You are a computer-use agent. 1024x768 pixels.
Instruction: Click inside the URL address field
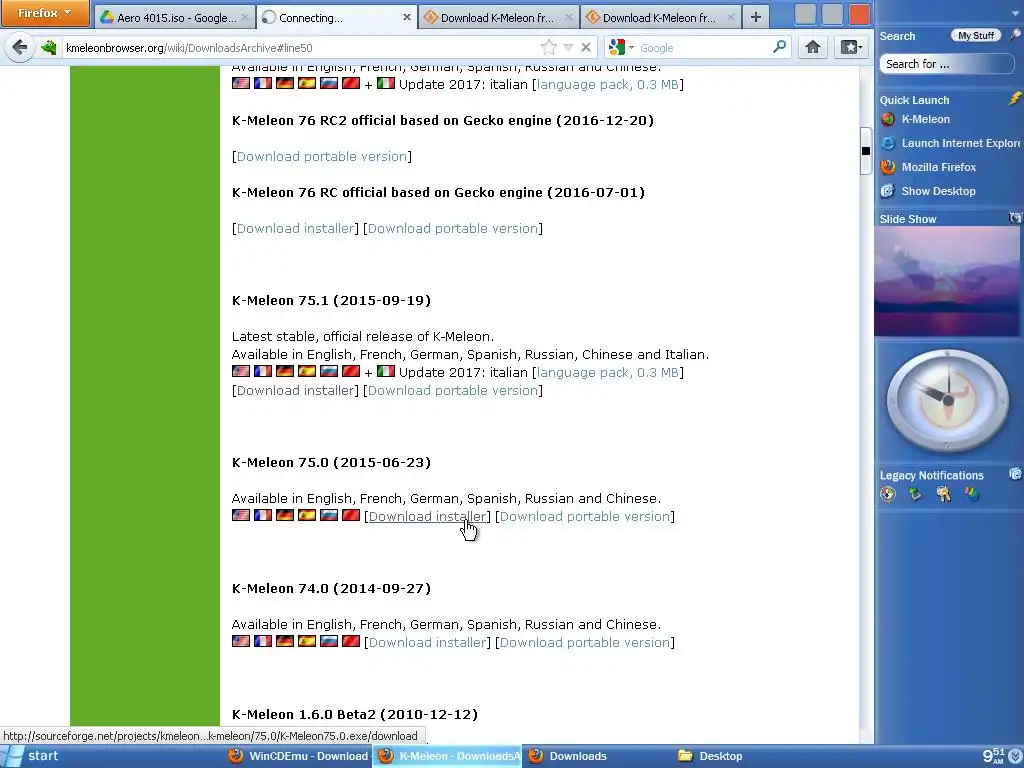click(x=300, y=48)
